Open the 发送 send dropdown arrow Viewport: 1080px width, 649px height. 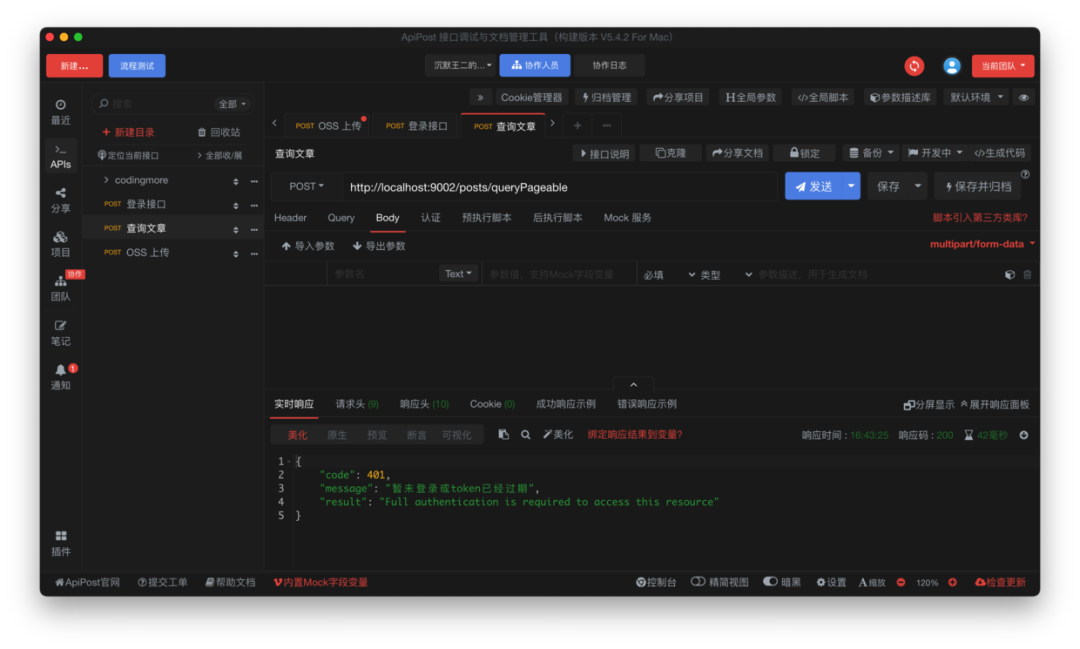[x=851, y=186]
